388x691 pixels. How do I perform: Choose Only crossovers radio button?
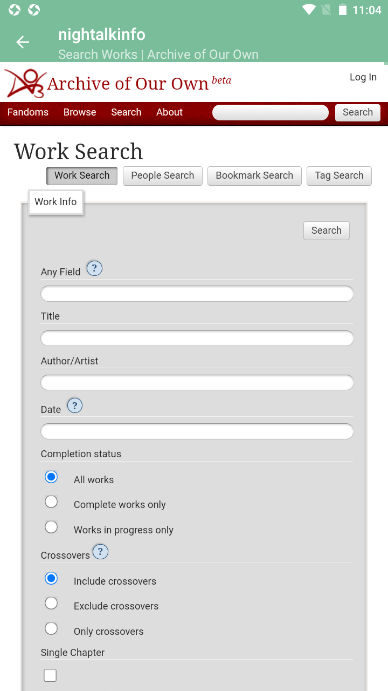click(51, 628)
